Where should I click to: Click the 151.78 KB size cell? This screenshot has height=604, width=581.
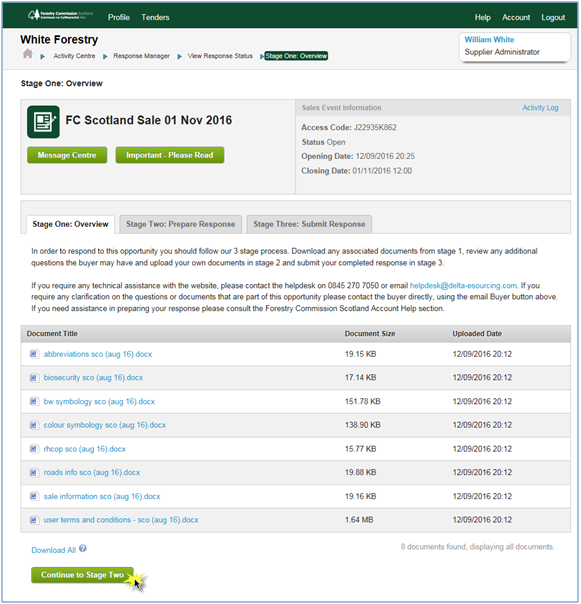pyautogui.click(x=363, y=401)
